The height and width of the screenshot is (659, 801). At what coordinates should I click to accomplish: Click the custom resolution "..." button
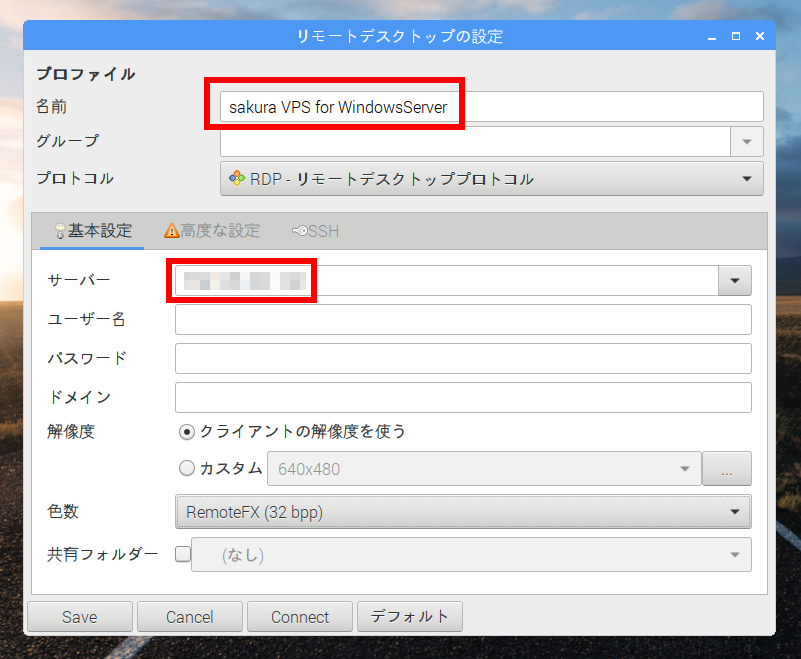coord(726,469)
